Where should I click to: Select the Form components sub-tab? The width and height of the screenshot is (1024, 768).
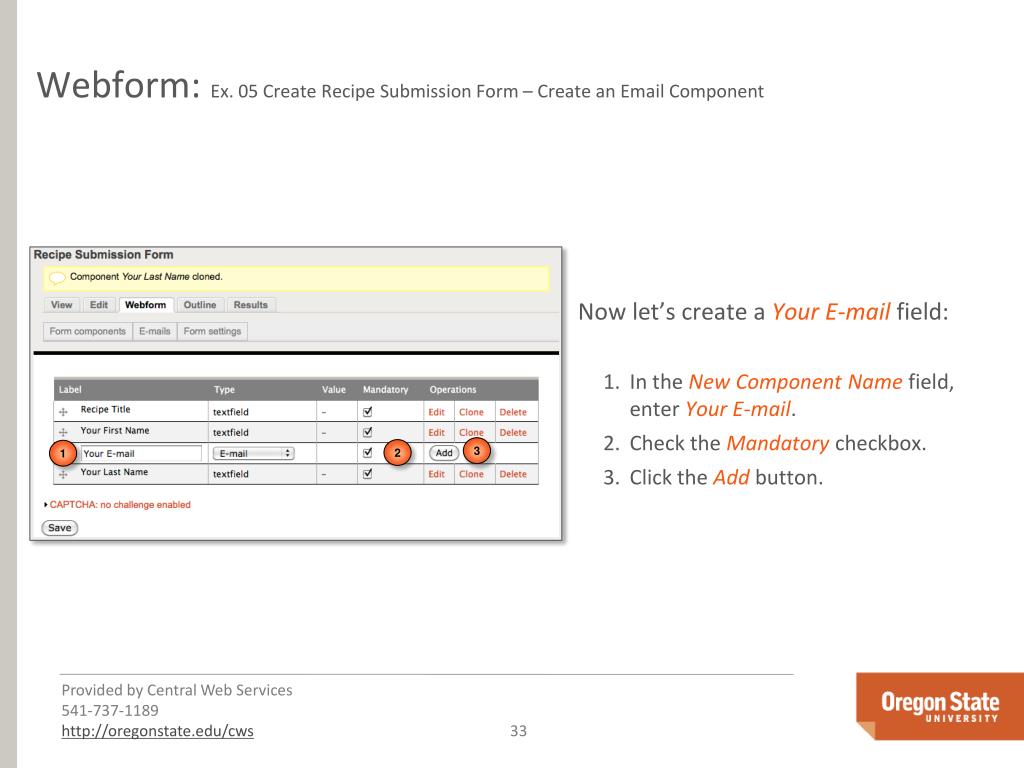tap(88, 331)
